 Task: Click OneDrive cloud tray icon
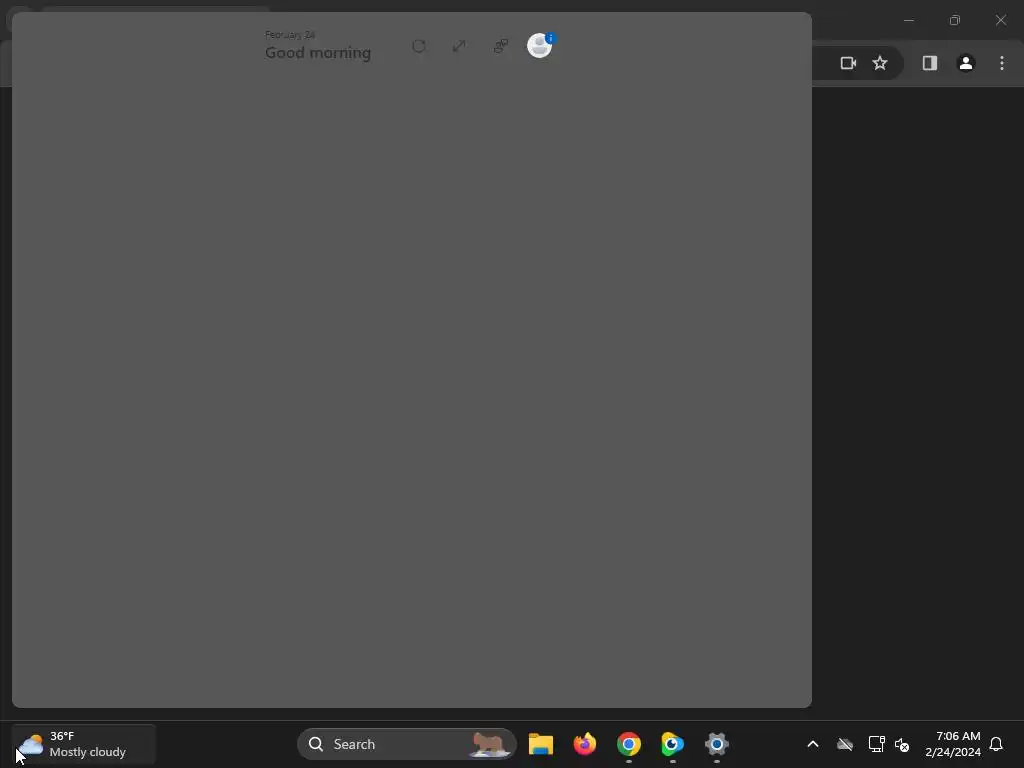pyautogui.click(x=844, y=744)
